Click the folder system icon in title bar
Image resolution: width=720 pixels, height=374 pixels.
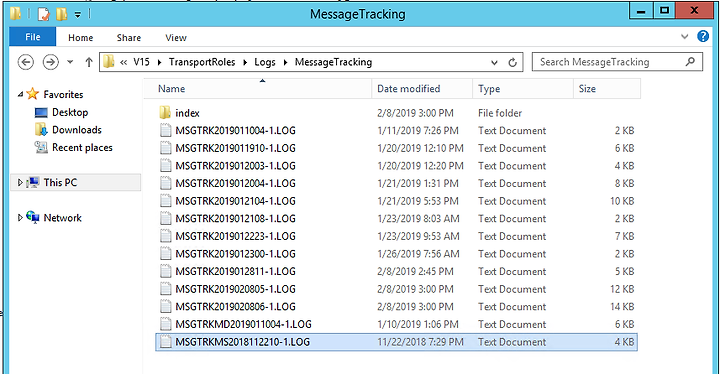pyautogui.click(x=16, y=14)
